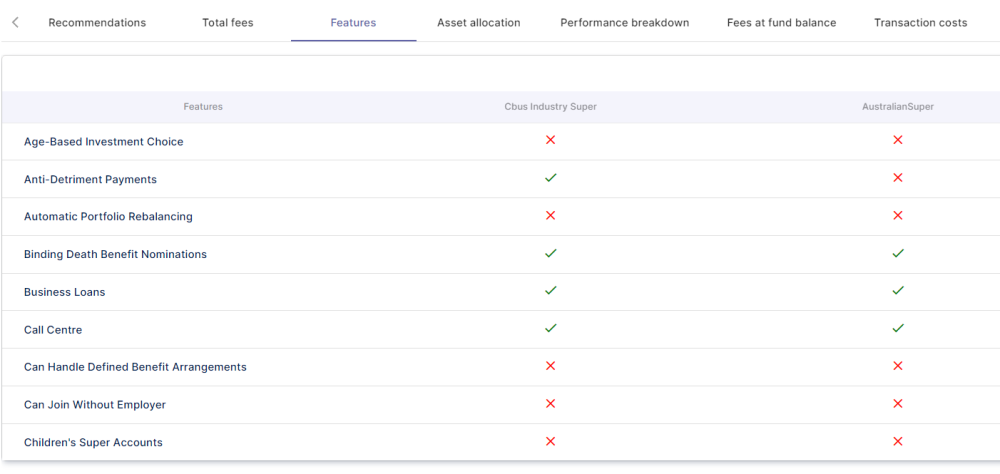Viewport: 1000px width, 474px height.
Task: Select the Can Handle Defined Benefit Arrangements row
Action: click(135, 367)
